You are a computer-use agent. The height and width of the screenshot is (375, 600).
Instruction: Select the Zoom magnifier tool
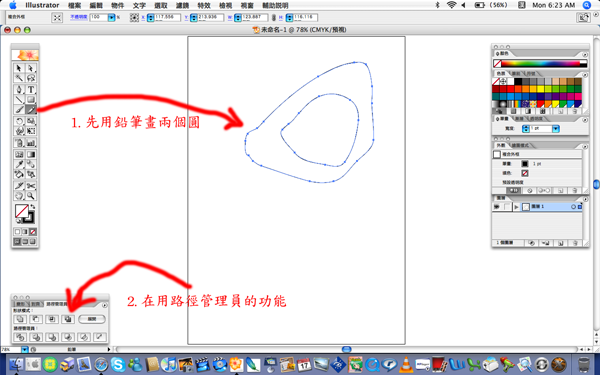click(x=31, y=196)
